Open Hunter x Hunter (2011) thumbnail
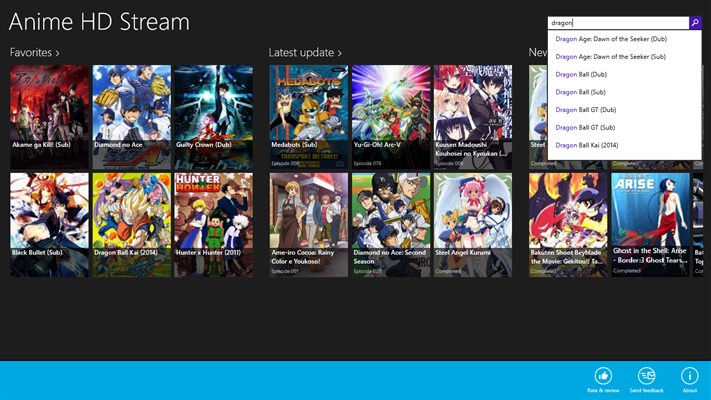711x400 pixels. [x=214, y=225]
